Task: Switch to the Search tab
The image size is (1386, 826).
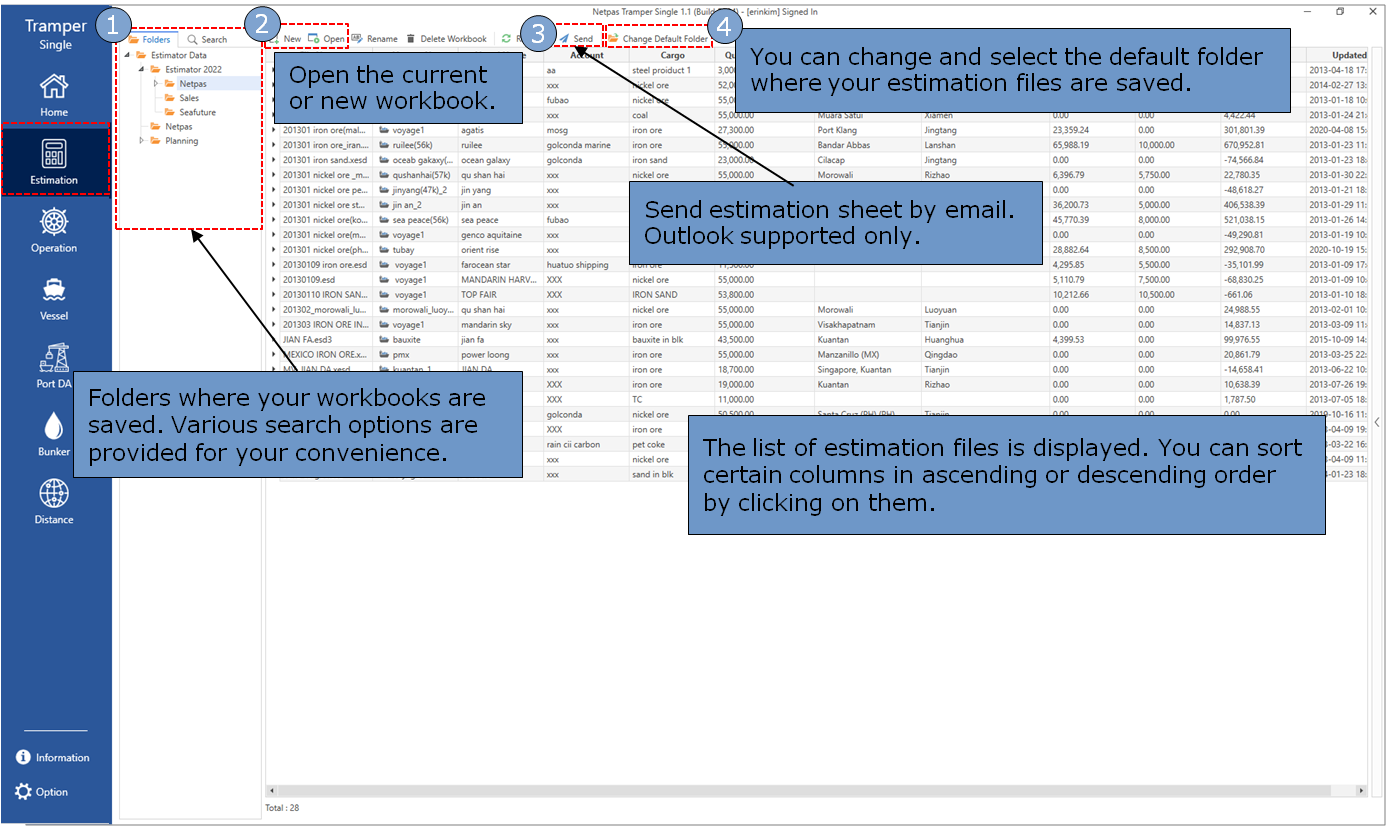Action: tap(207, 40)
